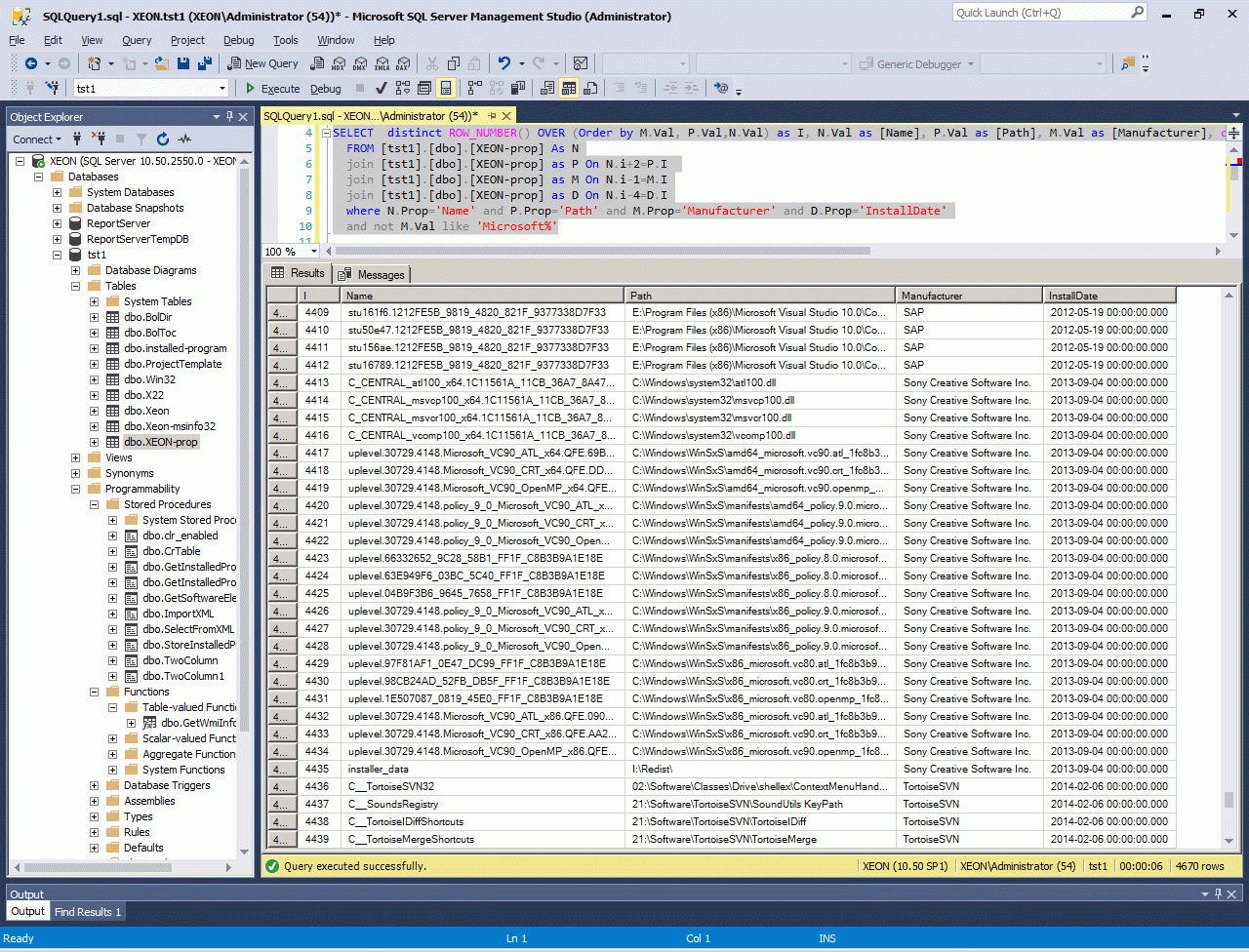Click the Execute button

click(x=272, y=88)
